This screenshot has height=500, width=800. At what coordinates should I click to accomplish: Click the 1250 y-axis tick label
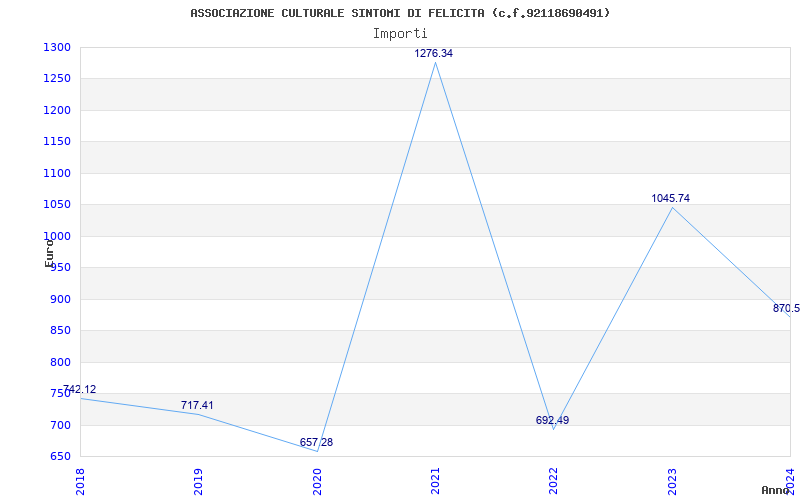coord(57,79)
